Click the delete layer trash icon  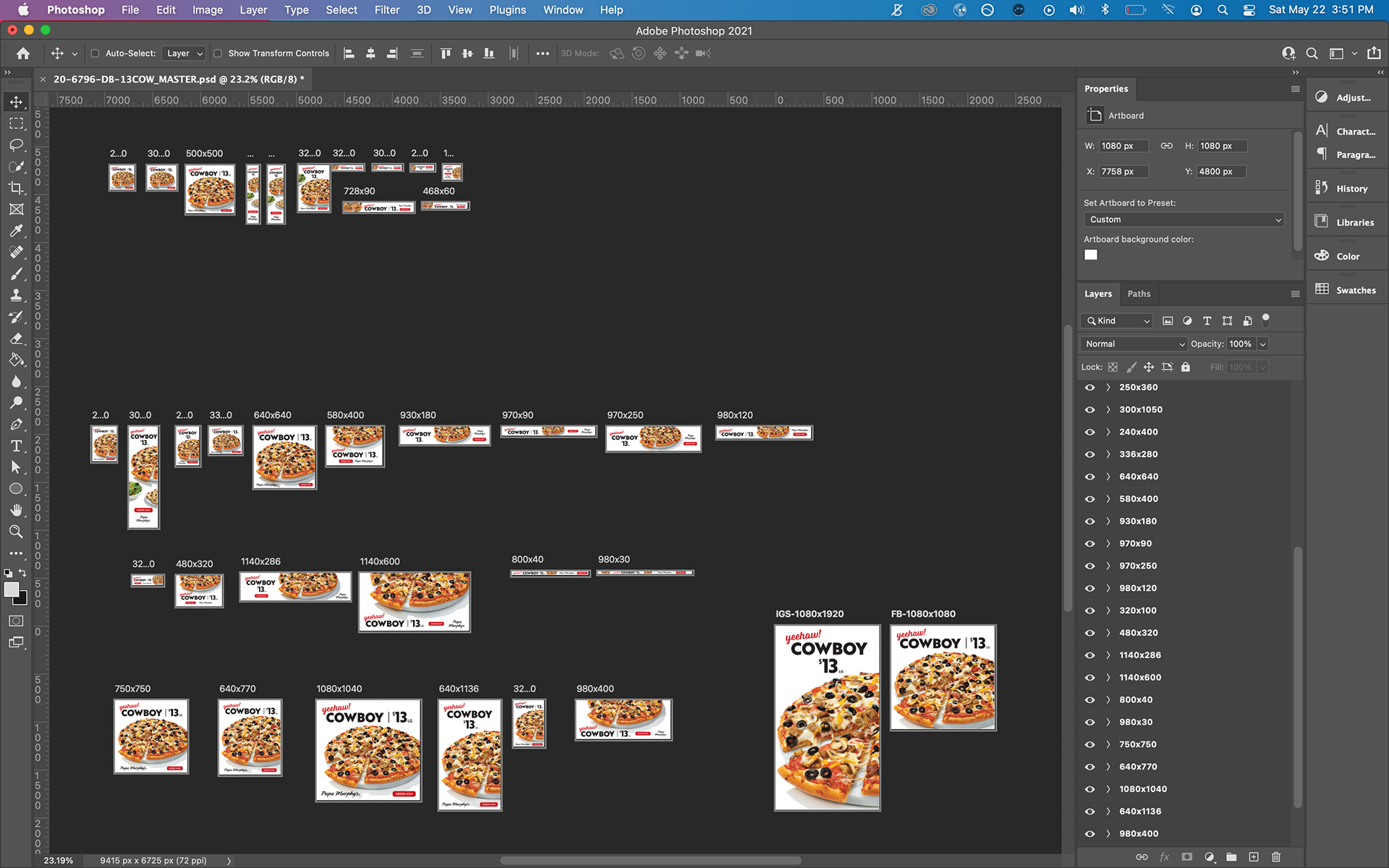(1276, 857)
